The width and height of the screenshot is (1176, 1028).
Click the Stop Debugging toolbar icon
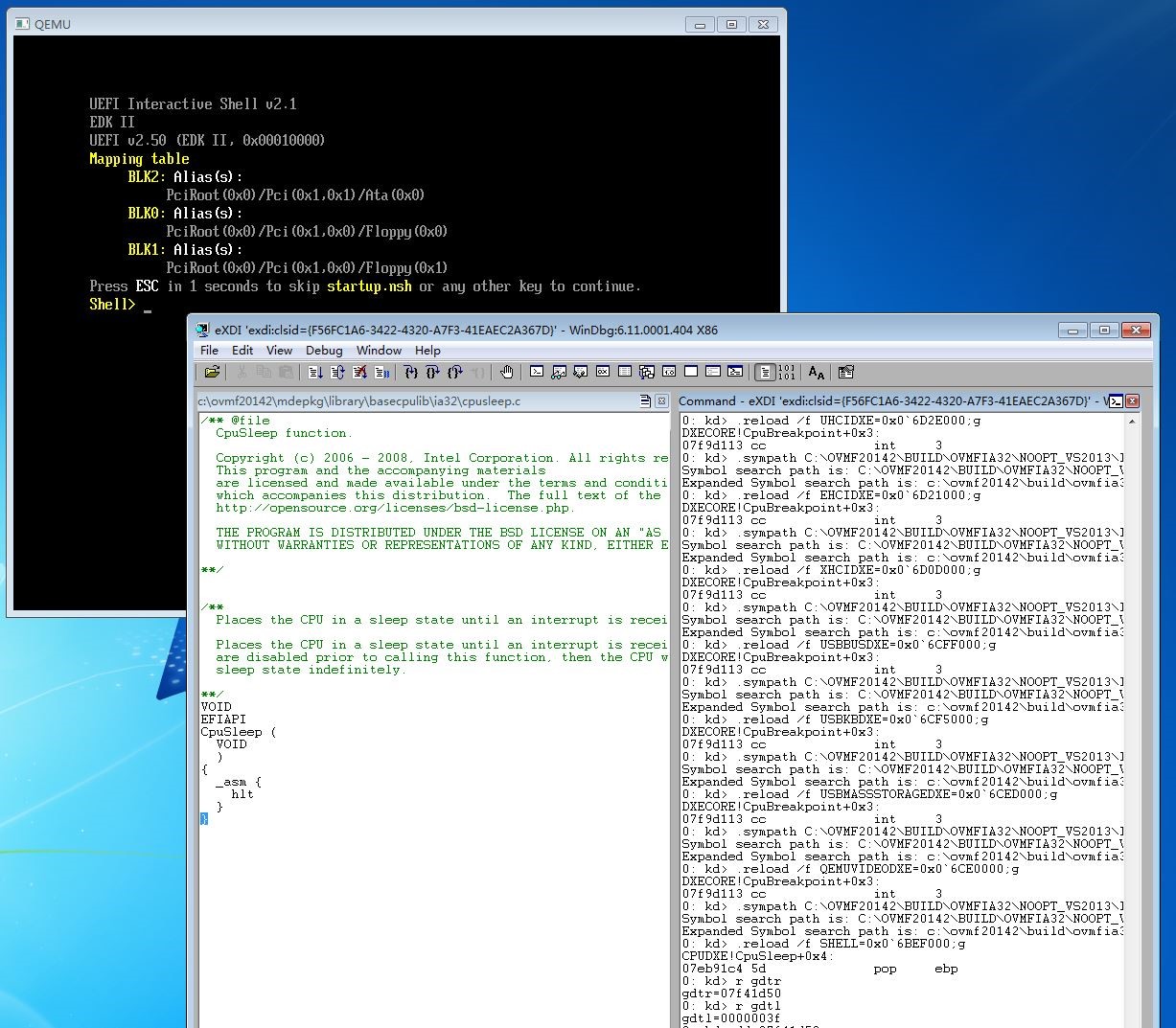pyautogui.click(x=360, y=372)
